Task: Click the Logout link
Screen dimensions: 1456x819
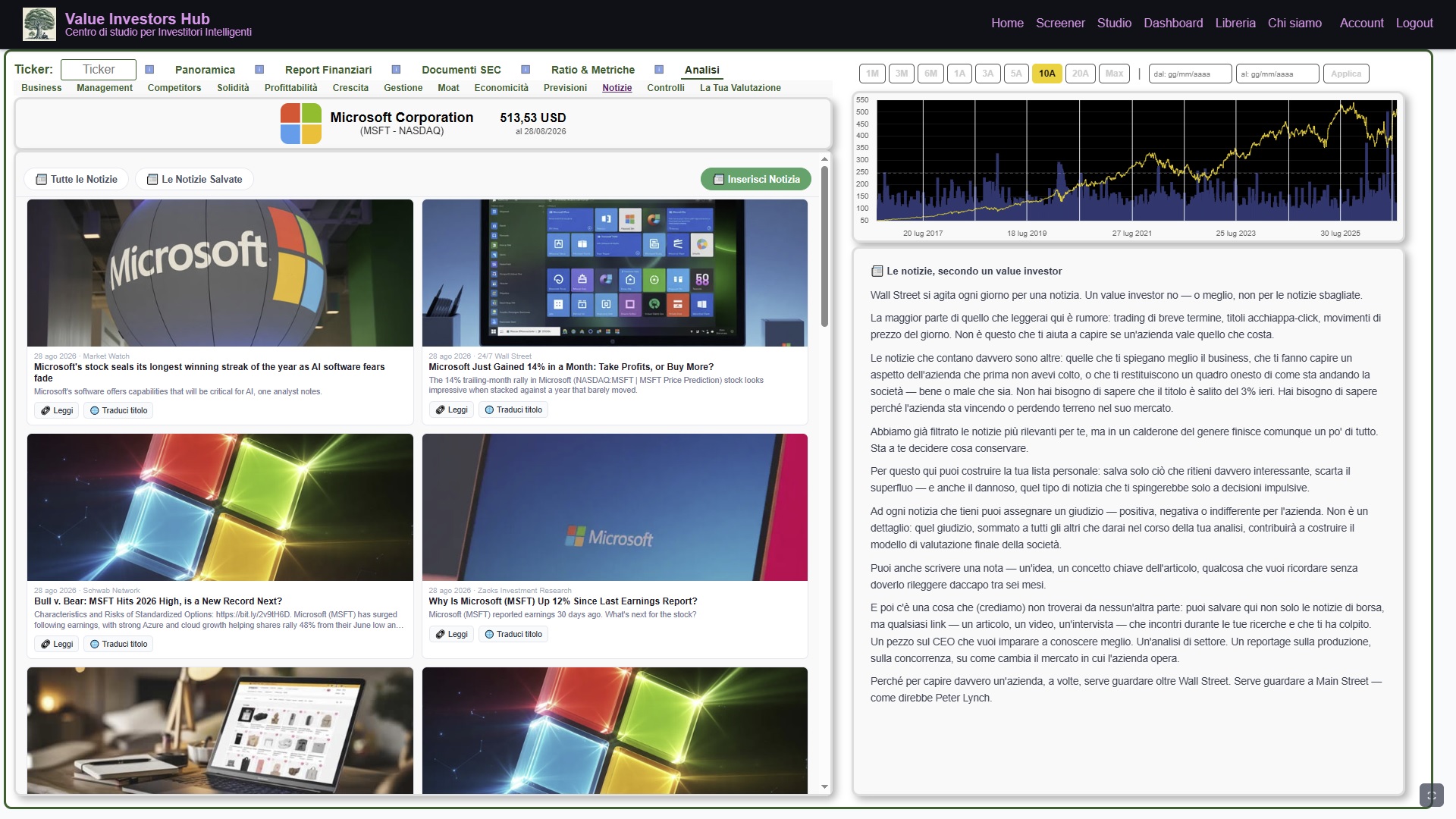Action: (x=1414, y=24)
